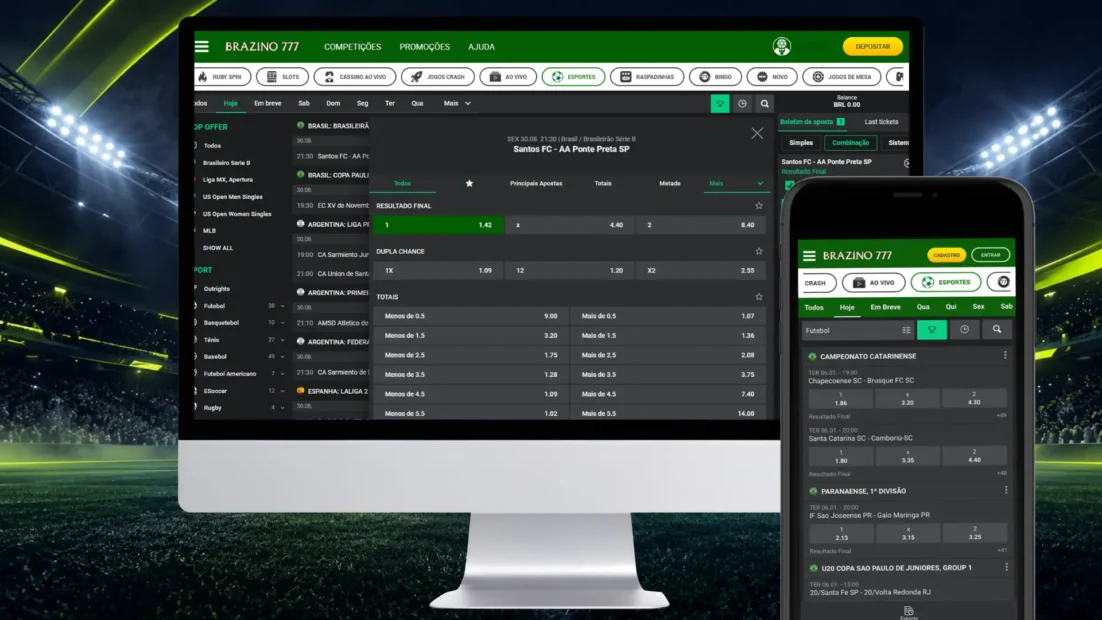Open Last tickets in bet slip panel
Image resolution: width=1102 pixels, height=620 pixels.
(881, 122)
